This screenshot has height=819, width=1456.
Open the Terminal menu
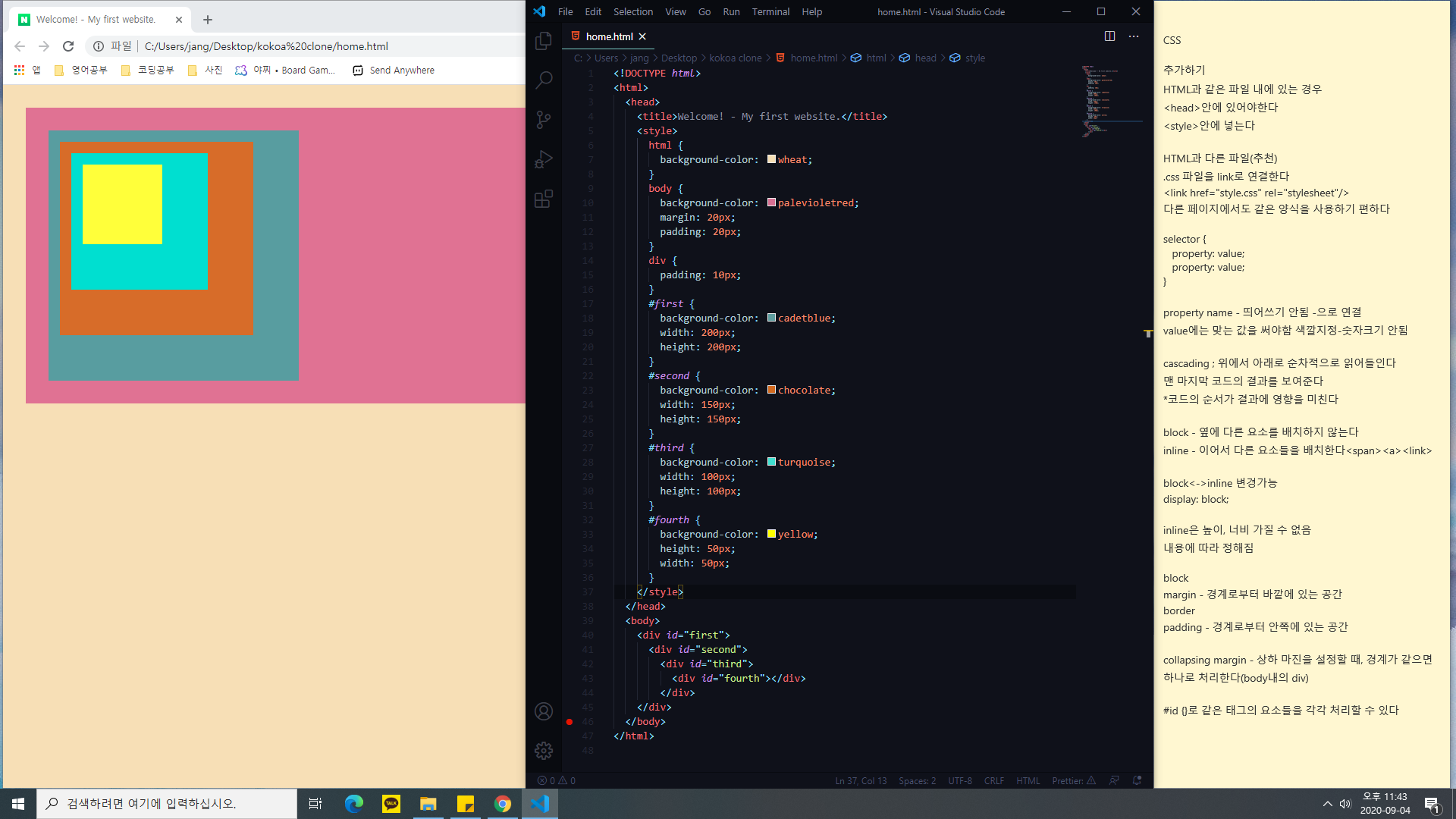tap(770, 11)
